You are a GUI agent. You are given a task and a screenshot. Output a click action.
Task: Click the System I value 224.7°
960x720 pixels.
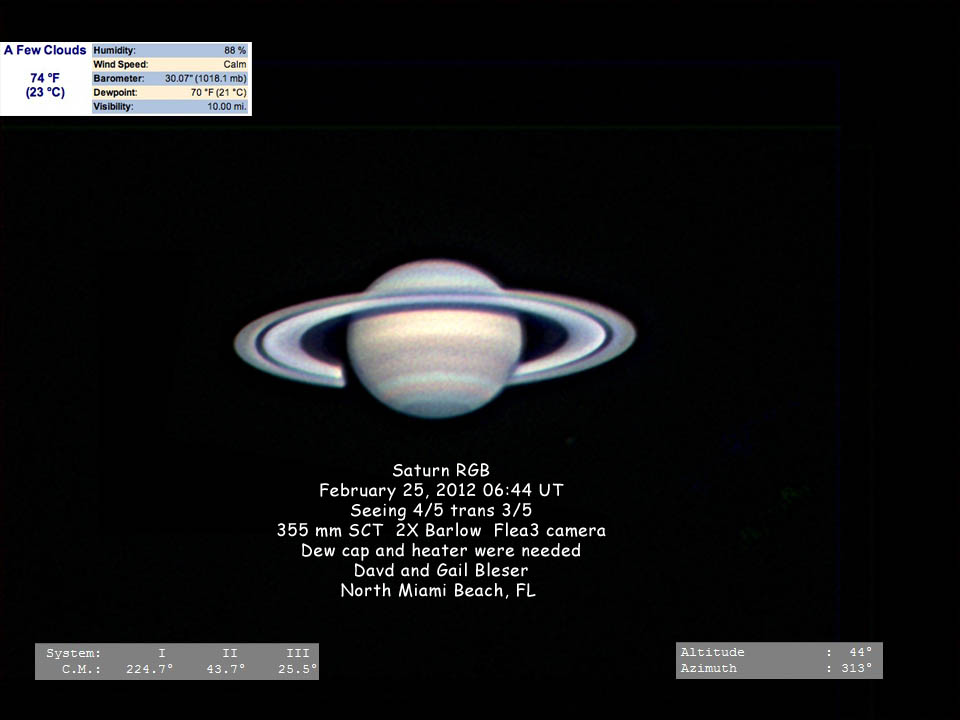pyautogui.click(x=149, y=669)
